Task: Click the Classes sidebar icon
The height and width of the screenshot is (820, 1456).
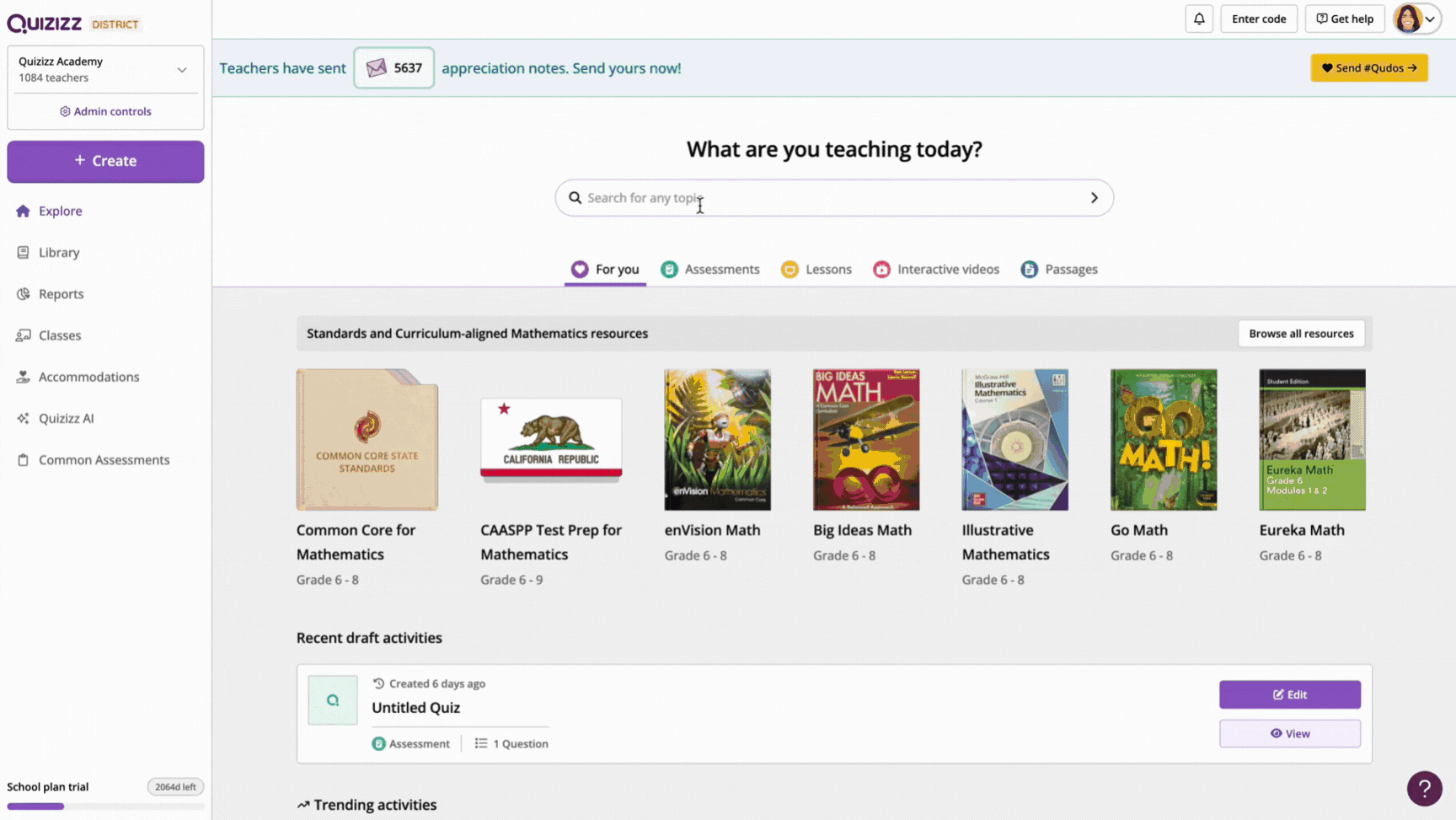Action: click(23, 335)
